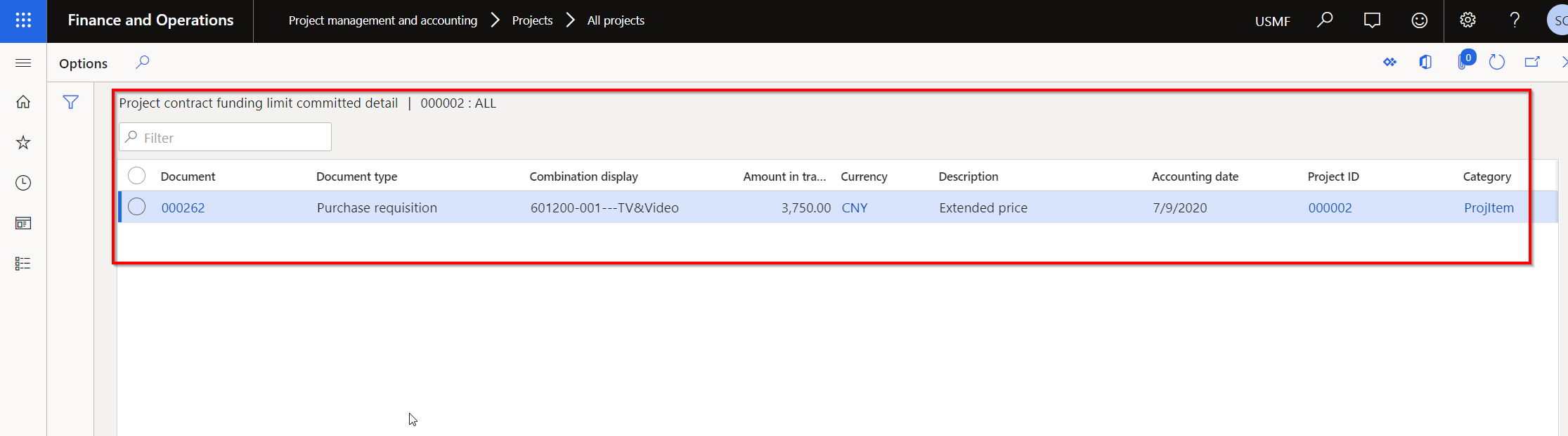Open category link ProjItem
The width and height of the screenshot is (1568, 436).
1489,207
